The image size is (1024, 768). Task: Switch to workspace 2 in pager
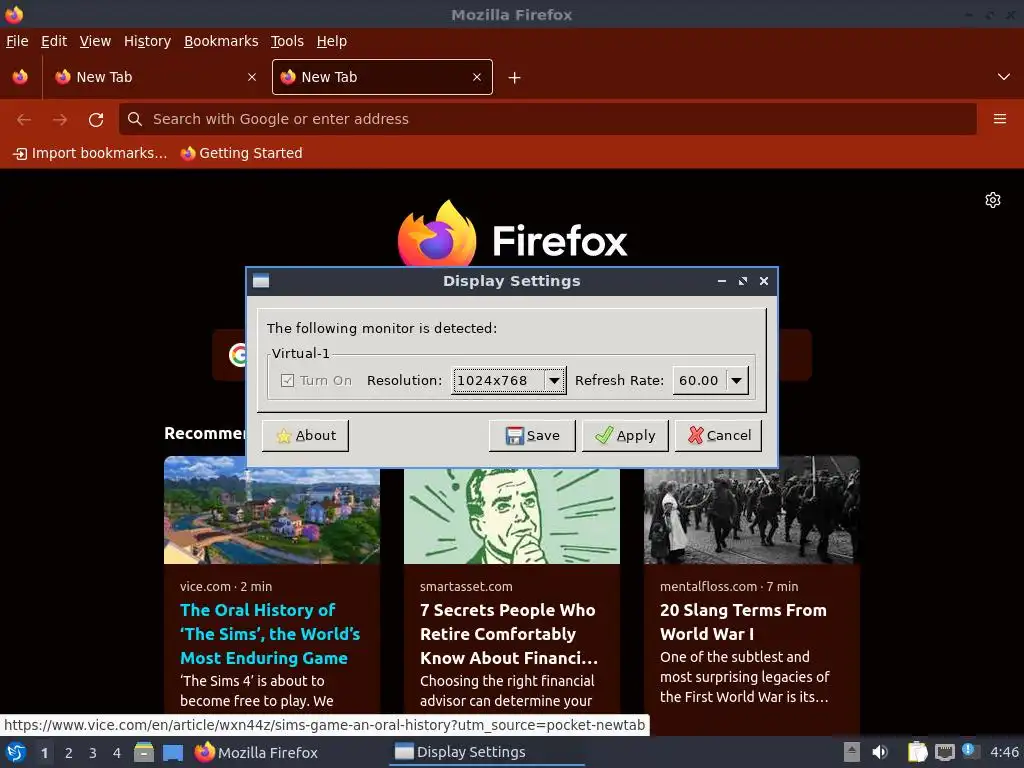coord(69,753)
